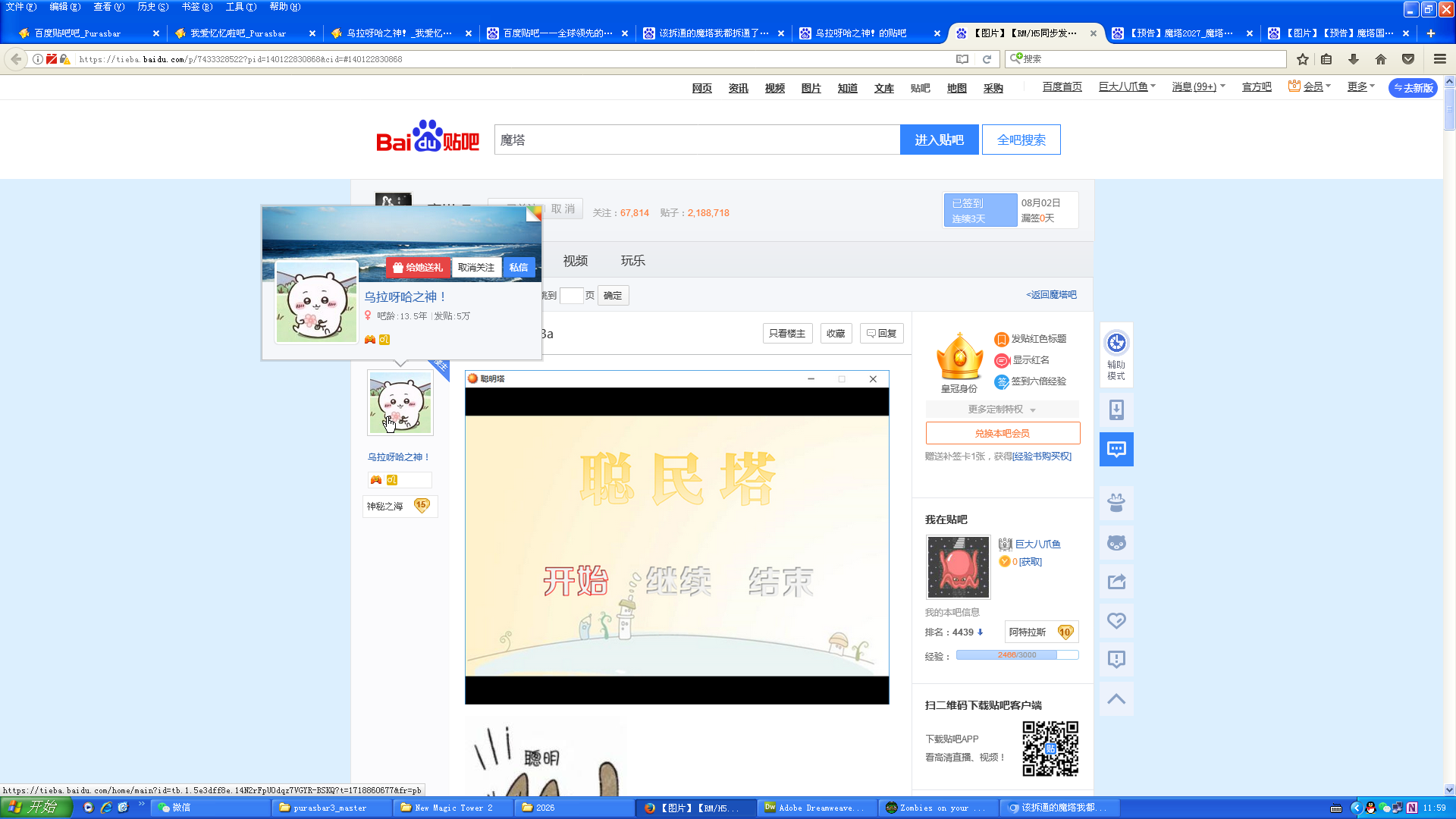Viewport: 1456px width, 819px height.
Task: Select the 玩乐 forum tab
Action: [x=633, y=261]
